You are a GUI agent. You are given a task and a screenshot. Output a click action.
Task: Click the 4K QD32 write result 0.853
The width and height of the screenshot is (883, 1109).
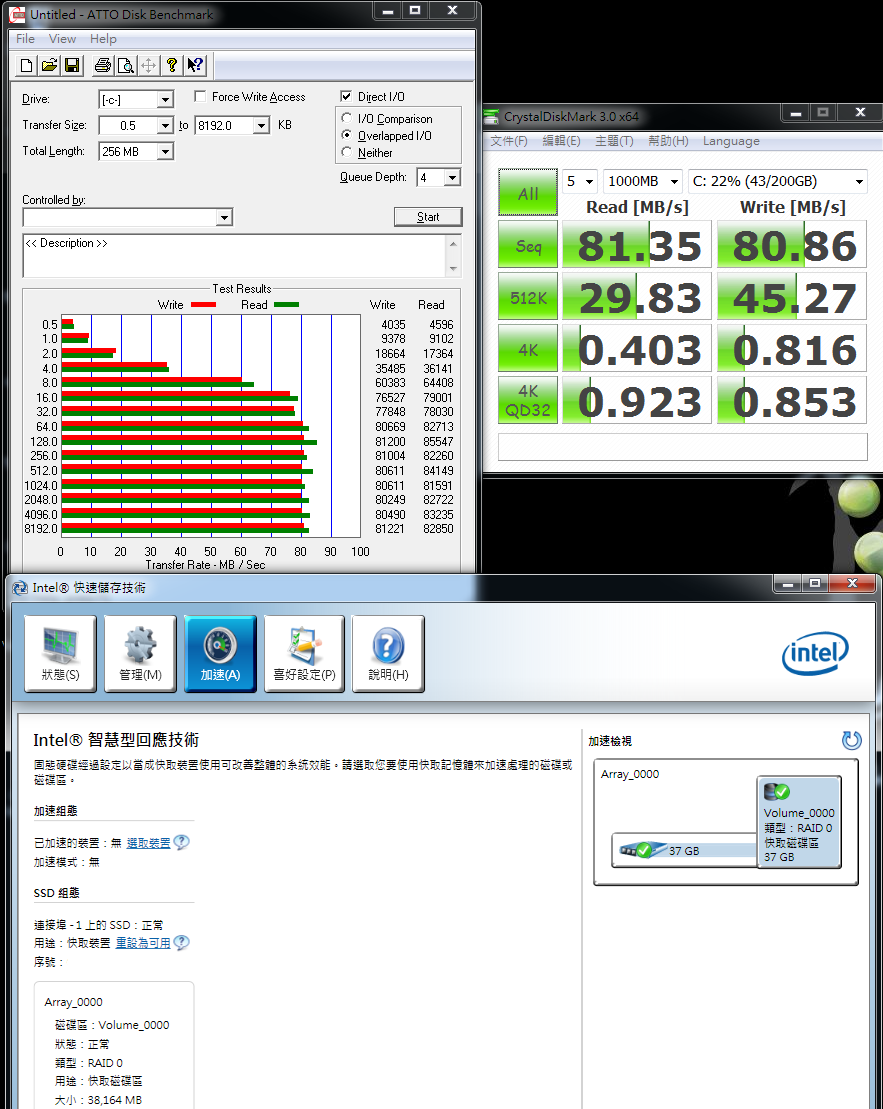[x=792, y=401]
